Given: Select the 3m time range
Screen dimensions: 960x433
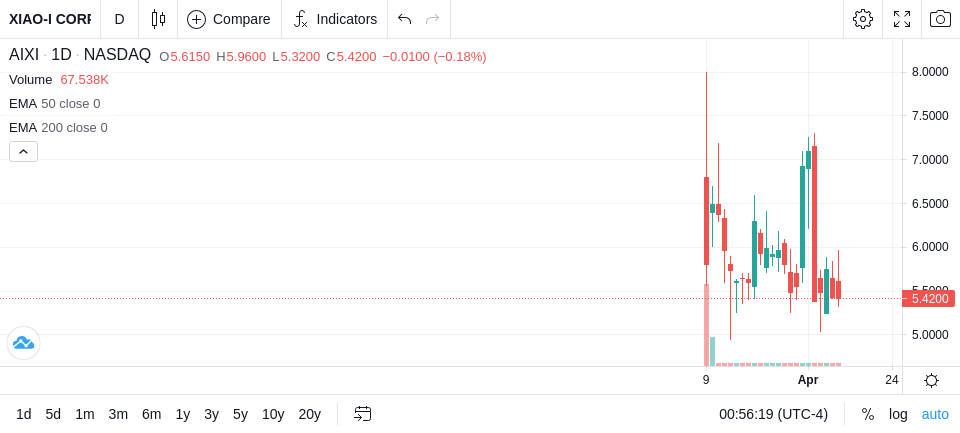Looking at the screenshot, I should pos(118,414).
